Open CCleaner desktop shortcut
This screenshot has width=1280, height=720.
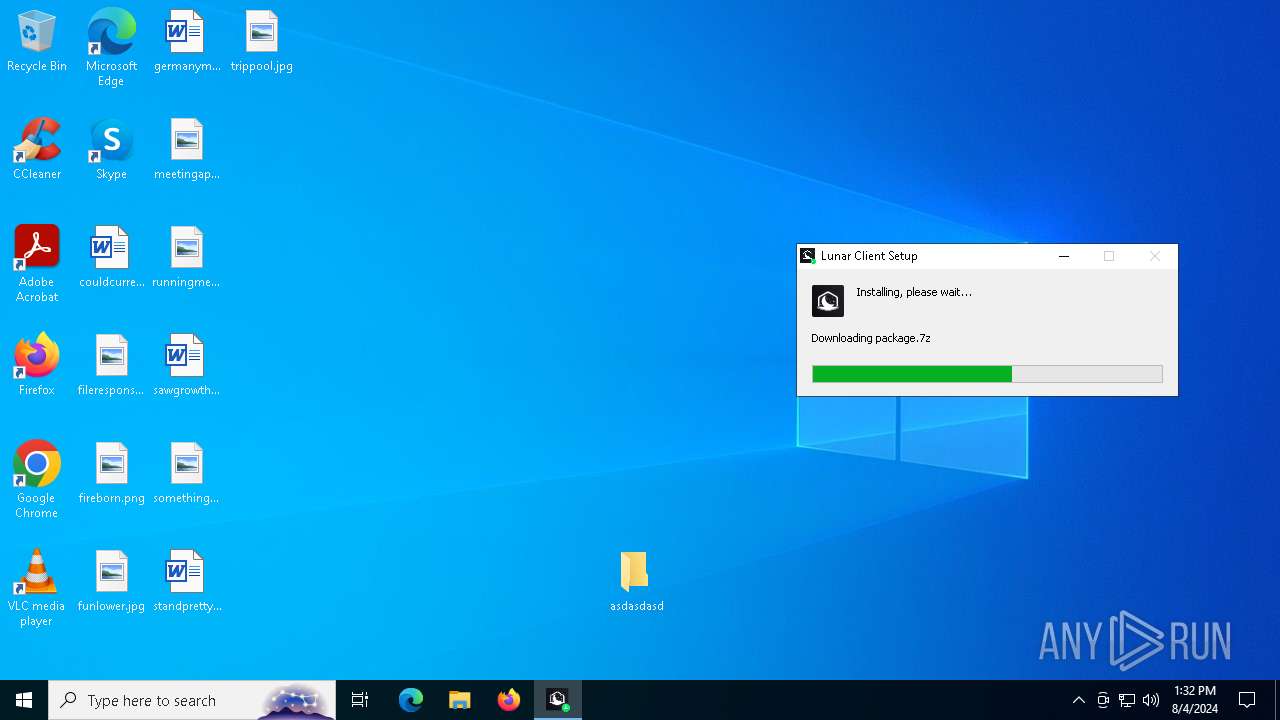(37, 150)
